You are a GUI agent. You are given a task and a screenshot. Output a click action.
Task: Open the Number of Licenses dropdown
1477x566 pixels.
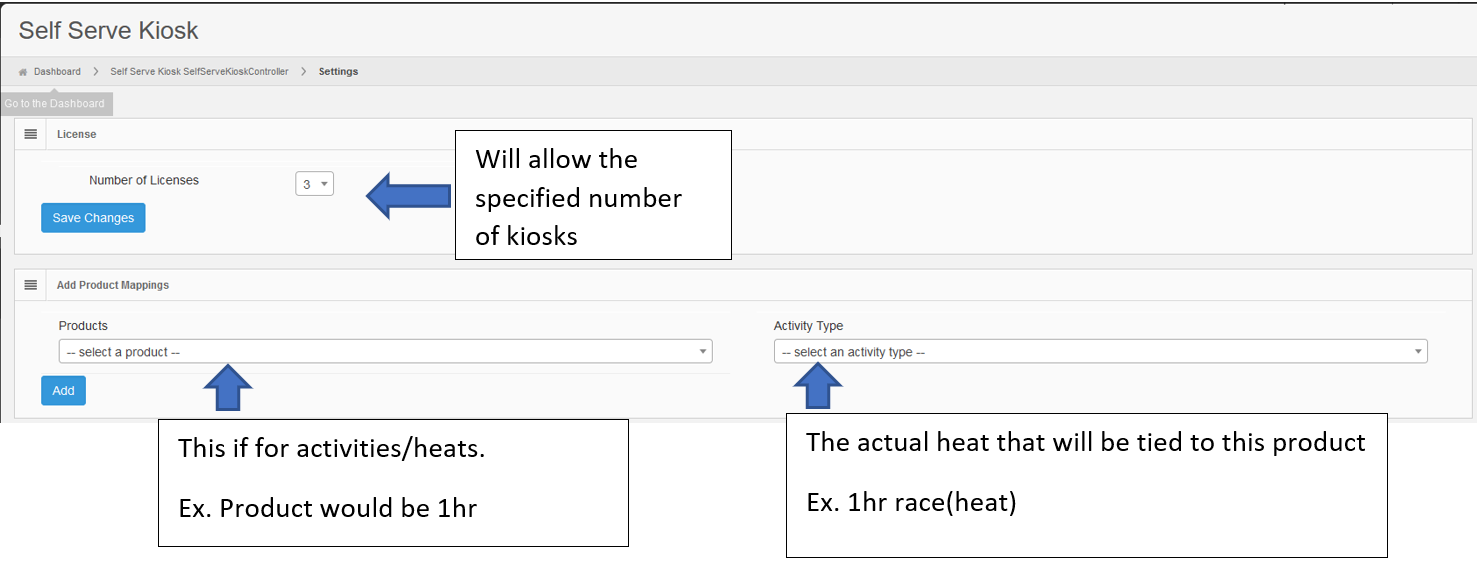(x=314, y=184)
